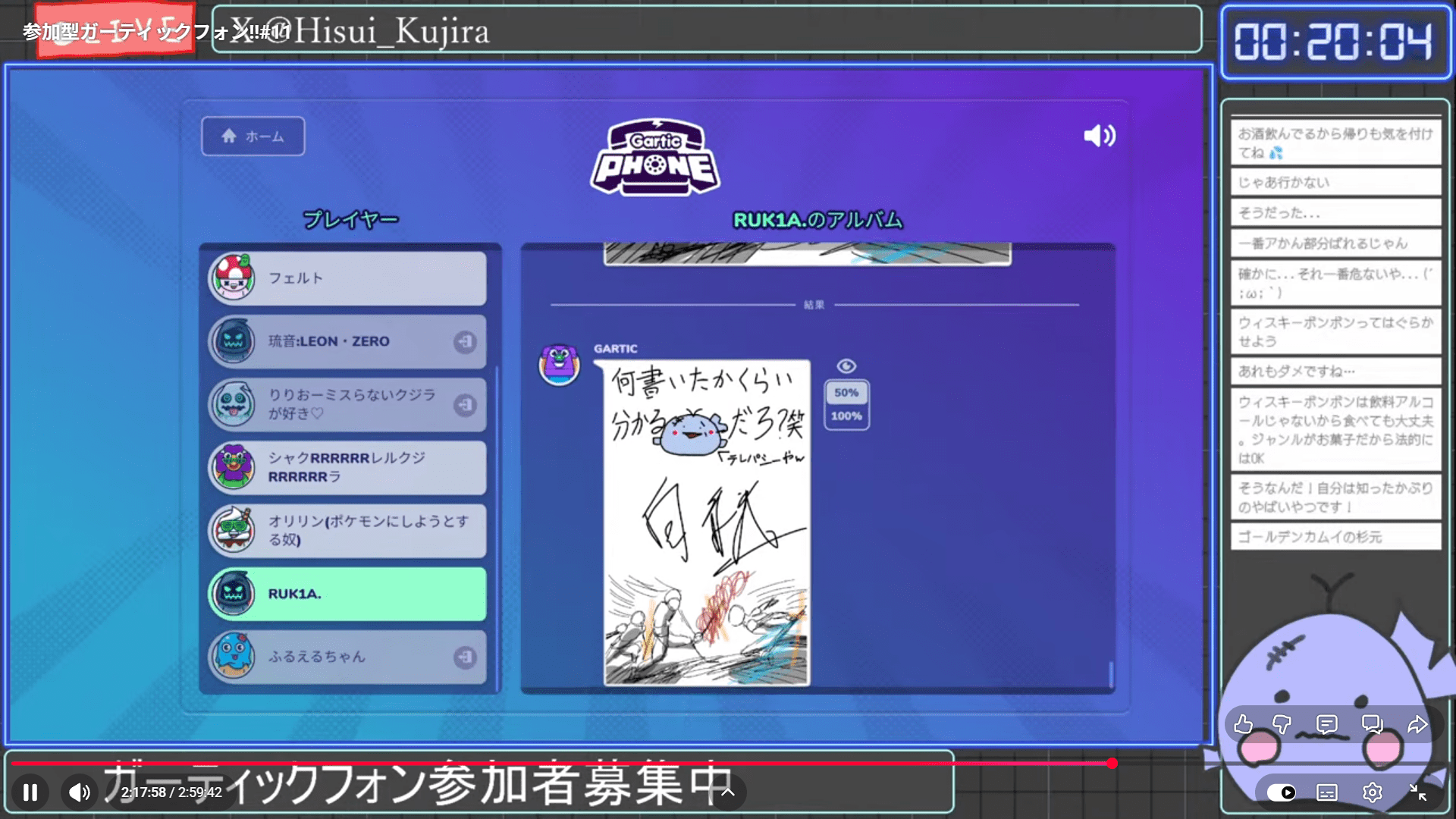Share the video using arrow icon
This screenshot has width=1456, height=819.
1417,725
